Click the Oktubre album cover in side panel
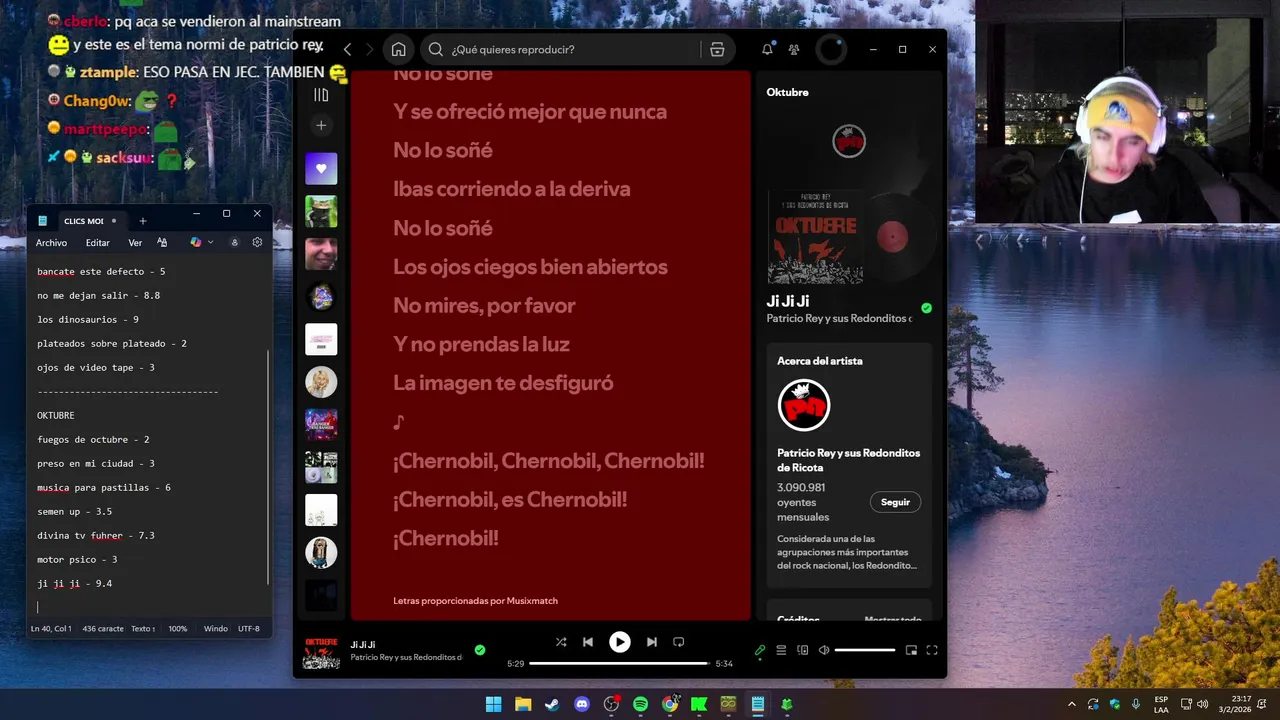Screen dimensions: 1280x720 [x=815, y=237]
